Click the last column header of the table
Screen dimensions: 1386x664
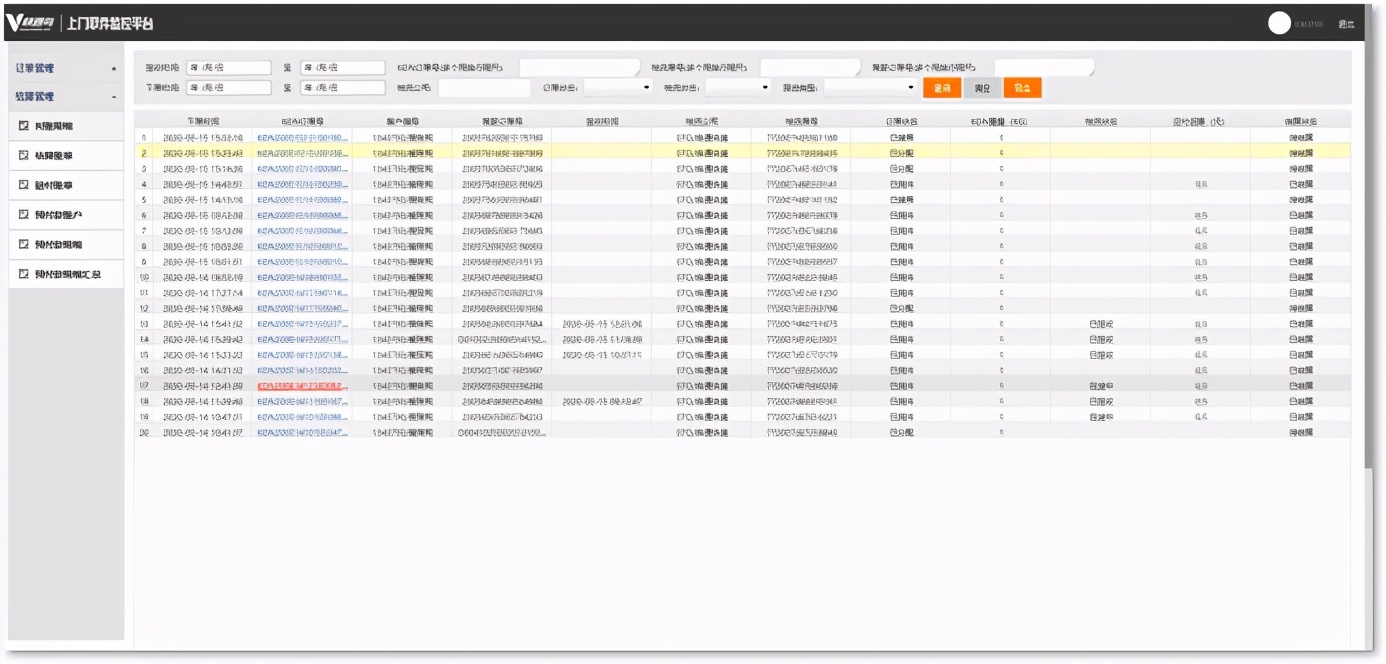click(1300, 121)
